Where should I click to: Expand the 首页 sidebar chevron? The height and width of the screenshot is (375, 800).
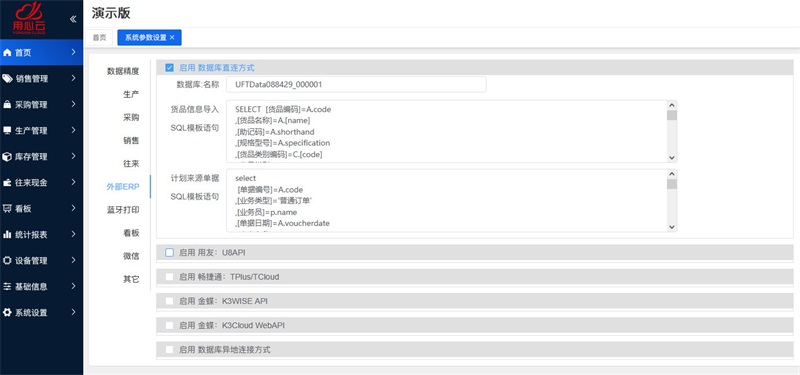(73, 52)
